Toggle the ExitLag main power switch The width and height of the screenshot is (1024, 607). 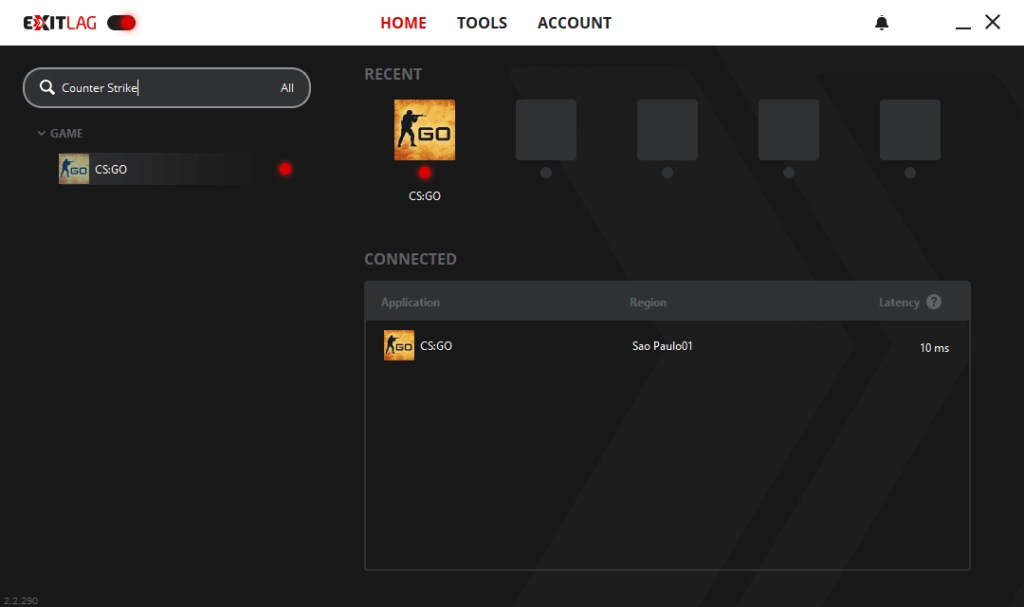click(x=121, y=22)
